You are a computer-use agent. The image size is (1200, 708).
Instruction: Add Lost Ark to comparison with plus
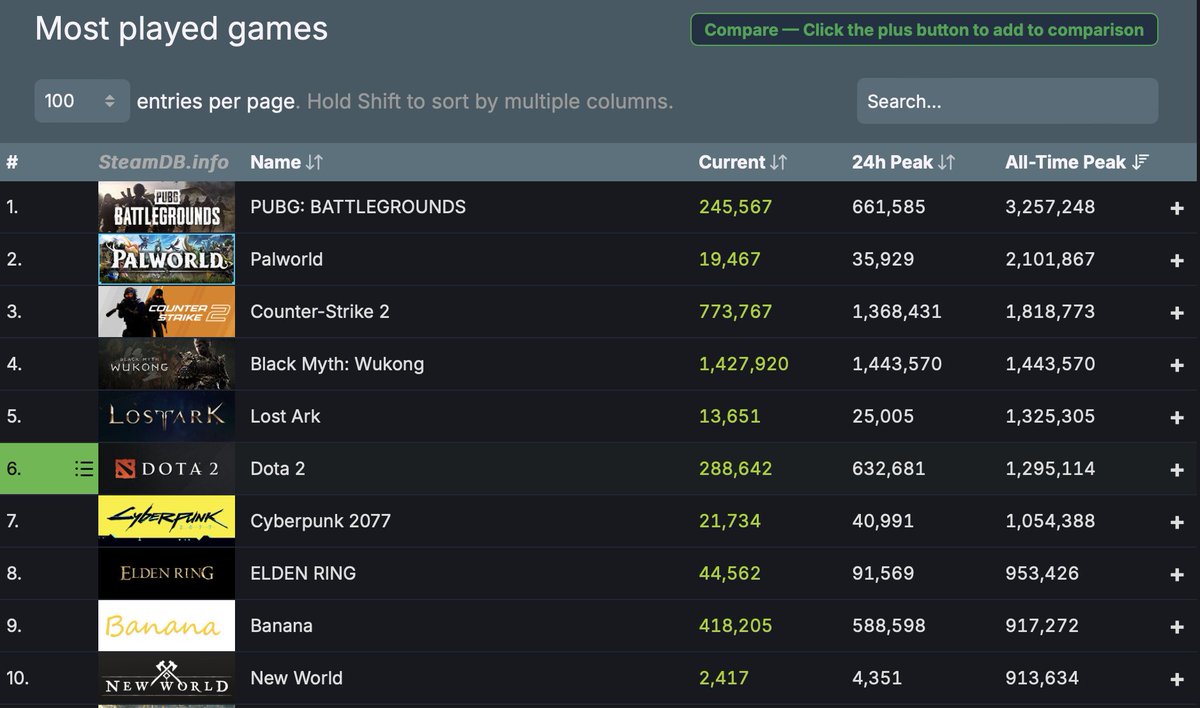tap(1177, 417)
